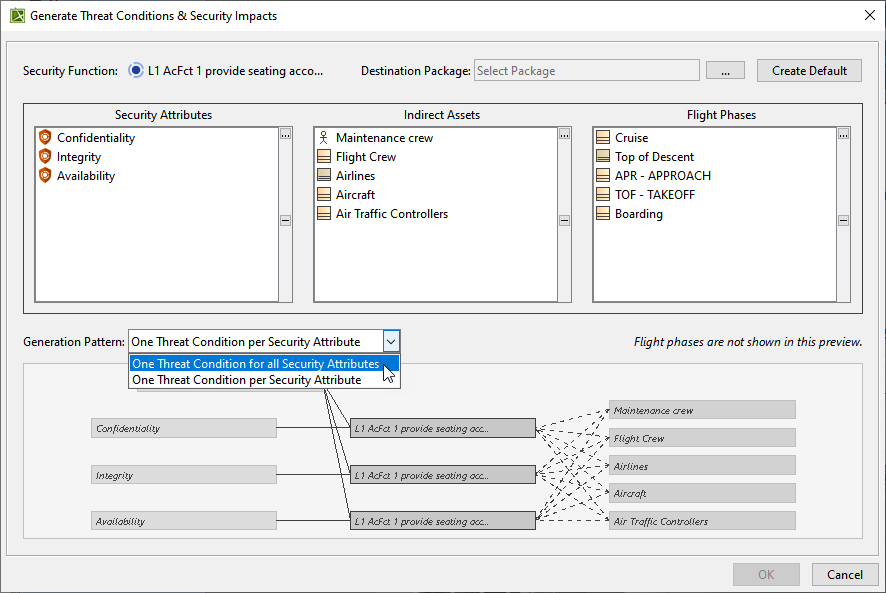Click the Destination Package input field
The height and width of the screenshot is (593, 886).
click(586, 71)
